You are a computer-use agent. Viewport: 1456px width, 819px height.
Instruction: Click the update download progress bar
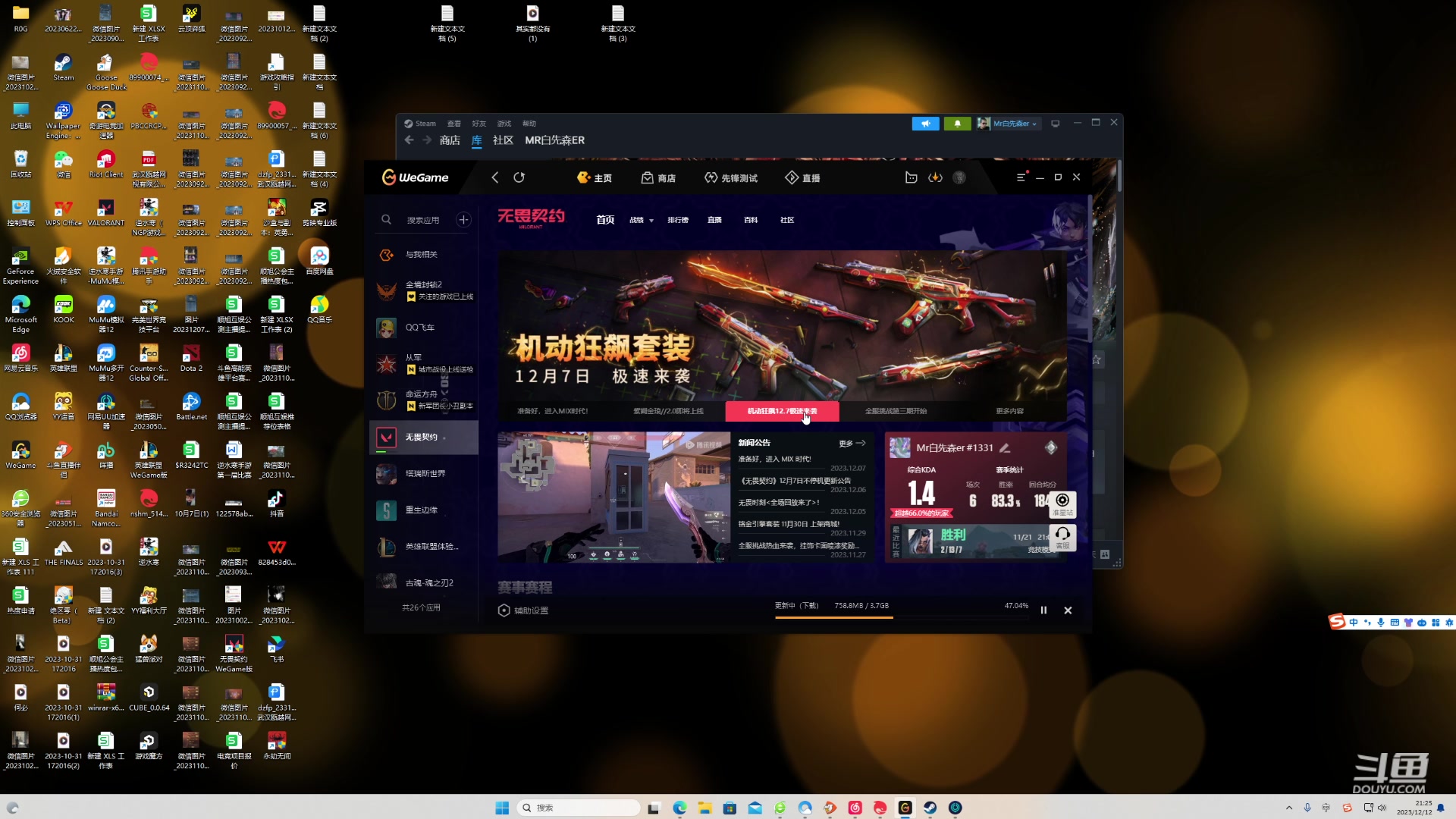coord(902,617)
